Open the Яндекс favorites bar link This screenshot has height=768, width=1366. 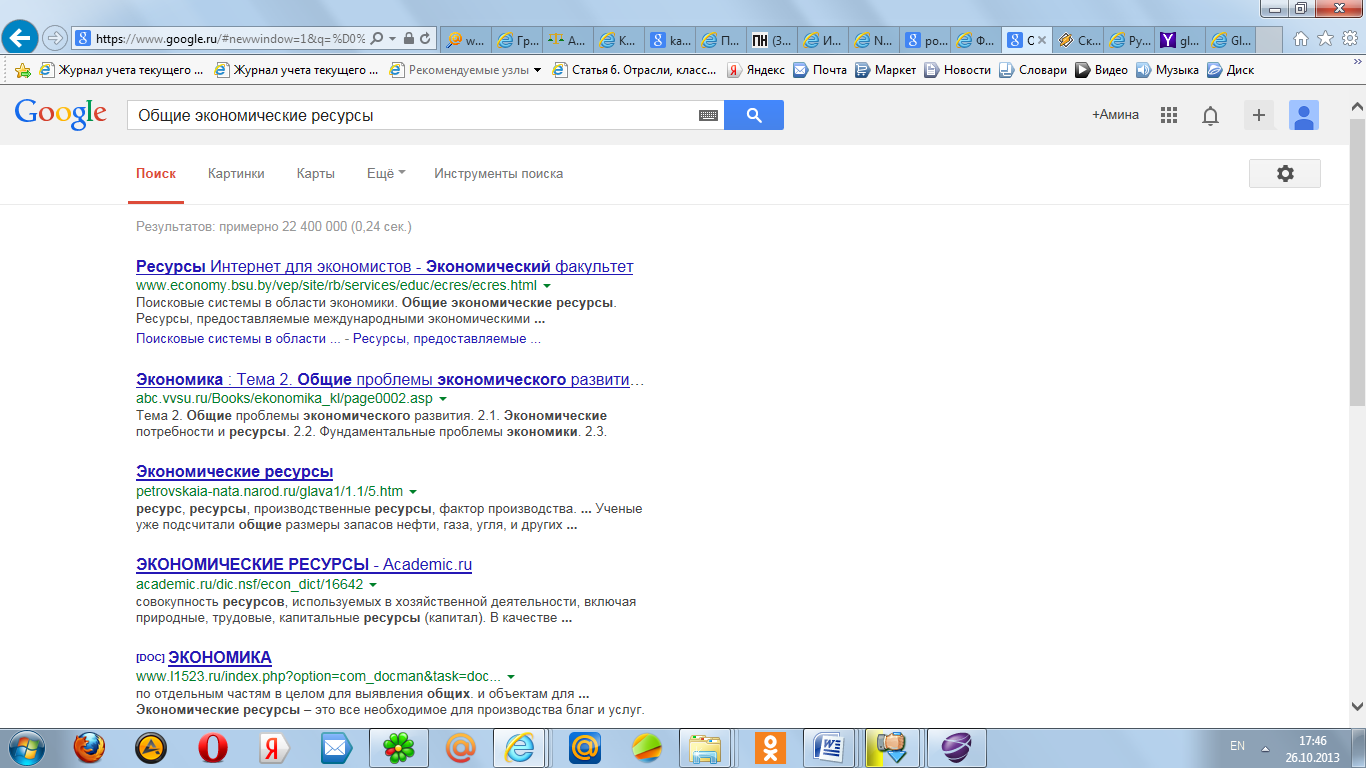755,70
